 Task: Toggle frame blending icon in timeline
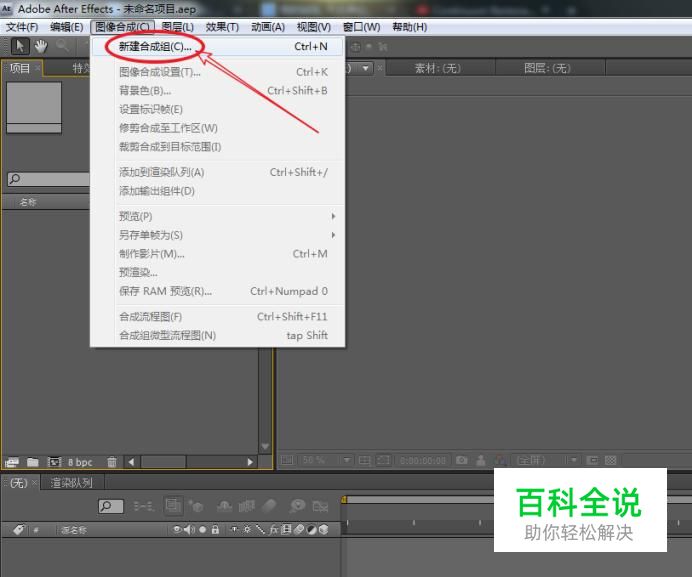point(247,506)
